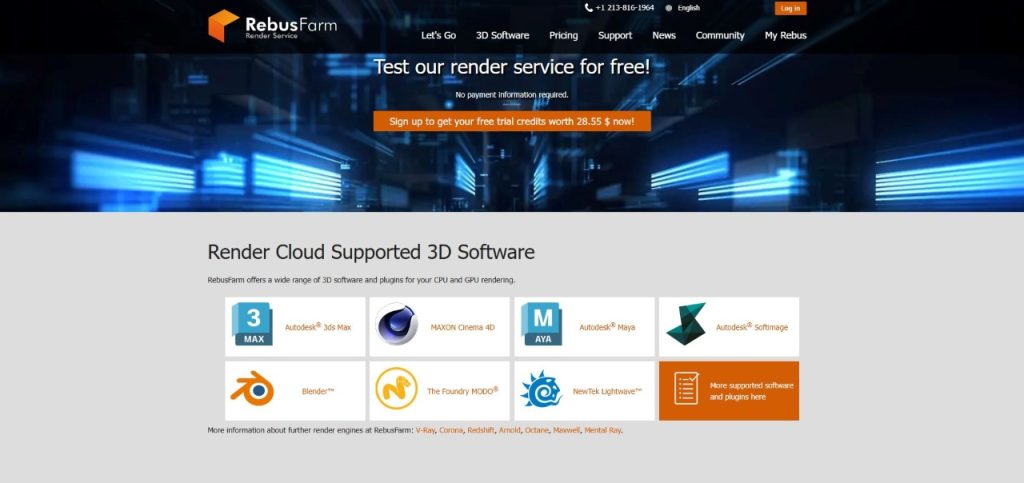Open the Foundry MODO yellow icon

point(396,388)
